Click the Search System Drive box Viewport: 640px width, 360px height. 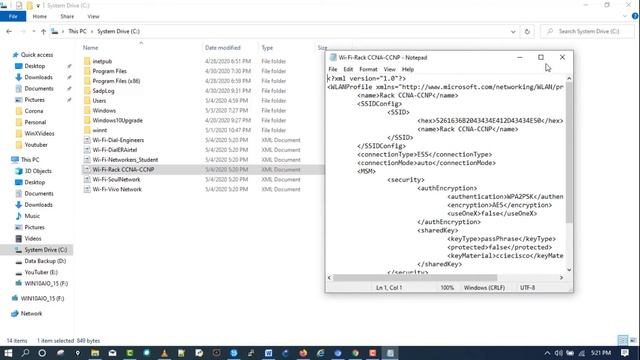[588, 31]
